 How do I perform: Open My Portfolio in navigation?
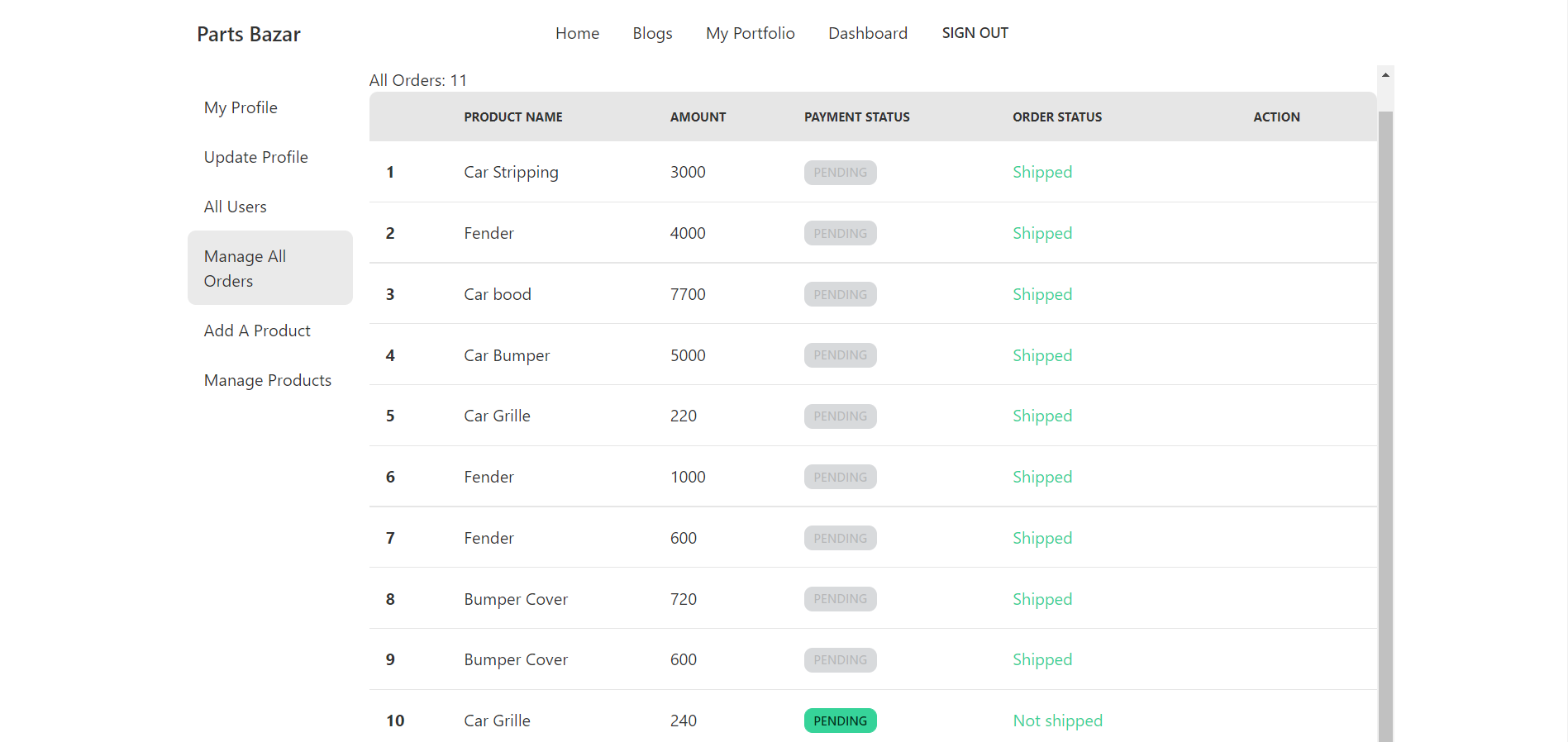click(750, 33)
